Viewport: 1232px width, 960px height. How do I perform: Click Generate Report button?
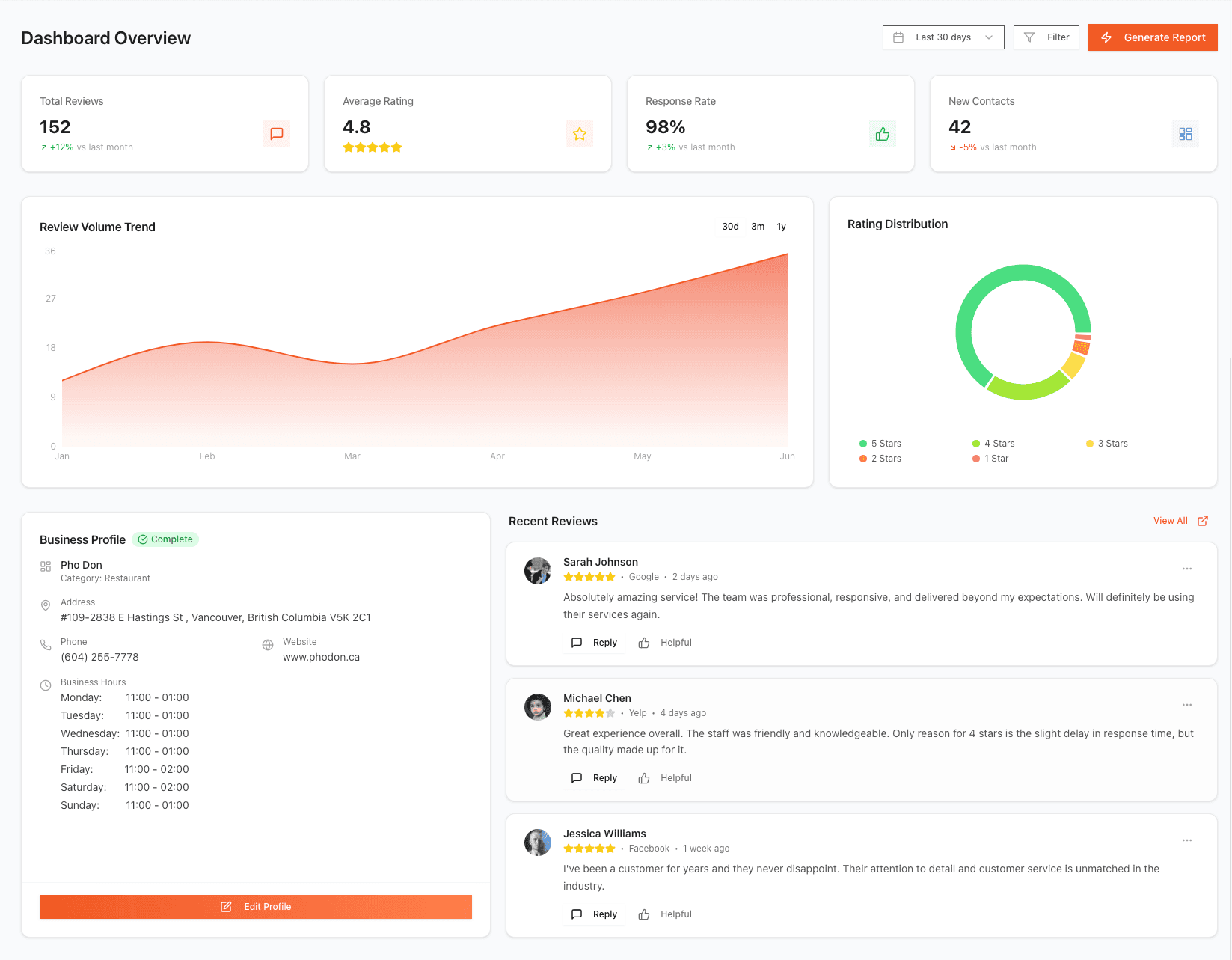[x=1153, y=37]
